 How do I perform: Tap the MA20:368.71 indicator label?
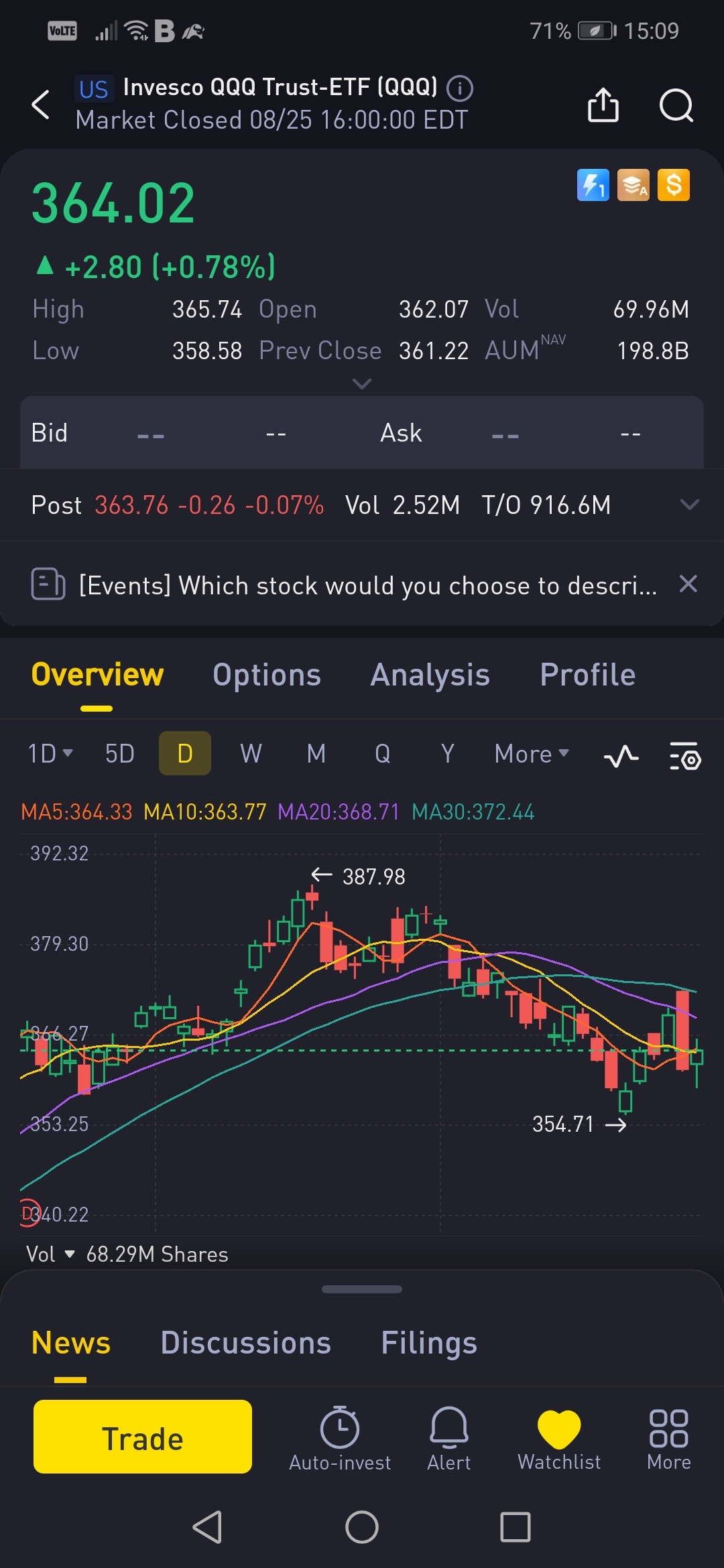click(x=339, y=811)
